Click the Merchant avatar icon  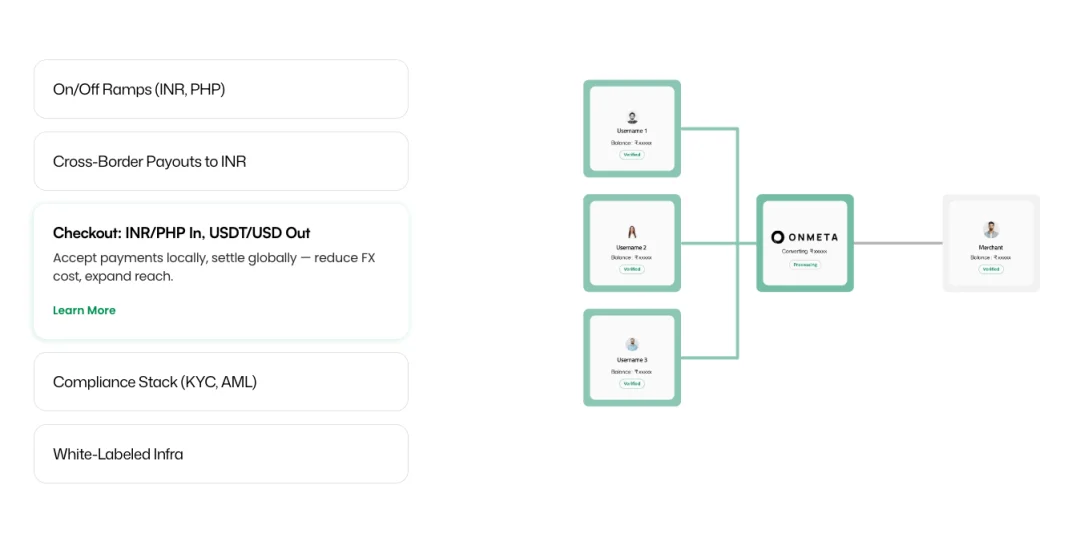(x=990, y=230)
